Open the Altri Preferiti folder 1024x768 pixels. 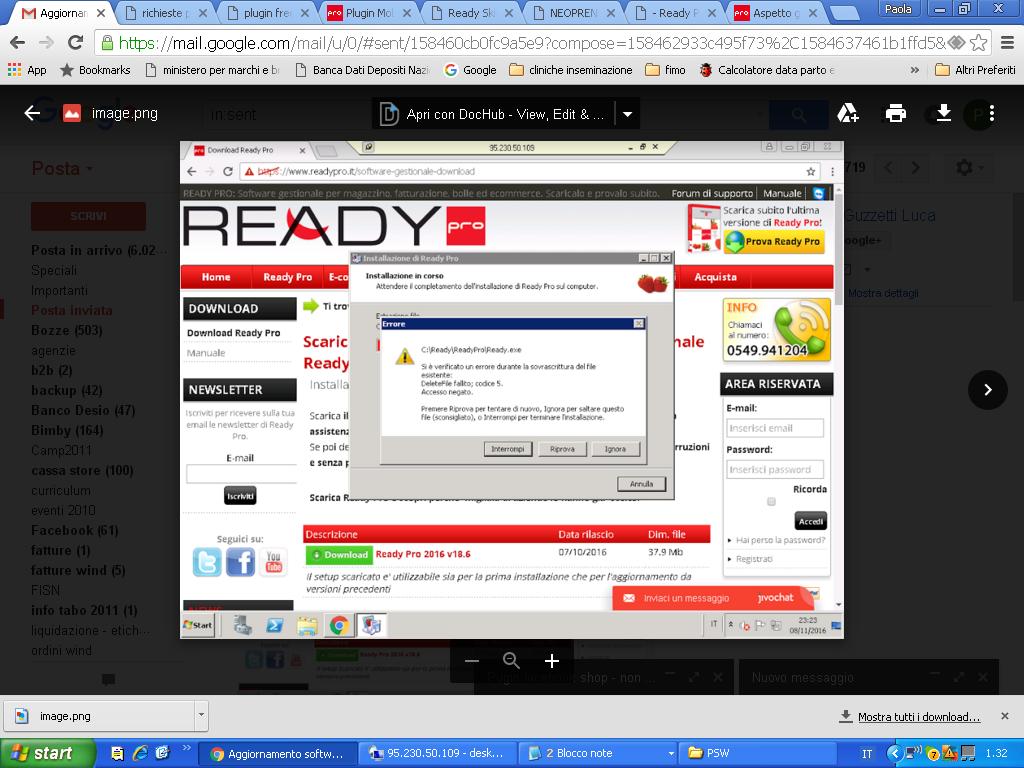tap(975, 70)
